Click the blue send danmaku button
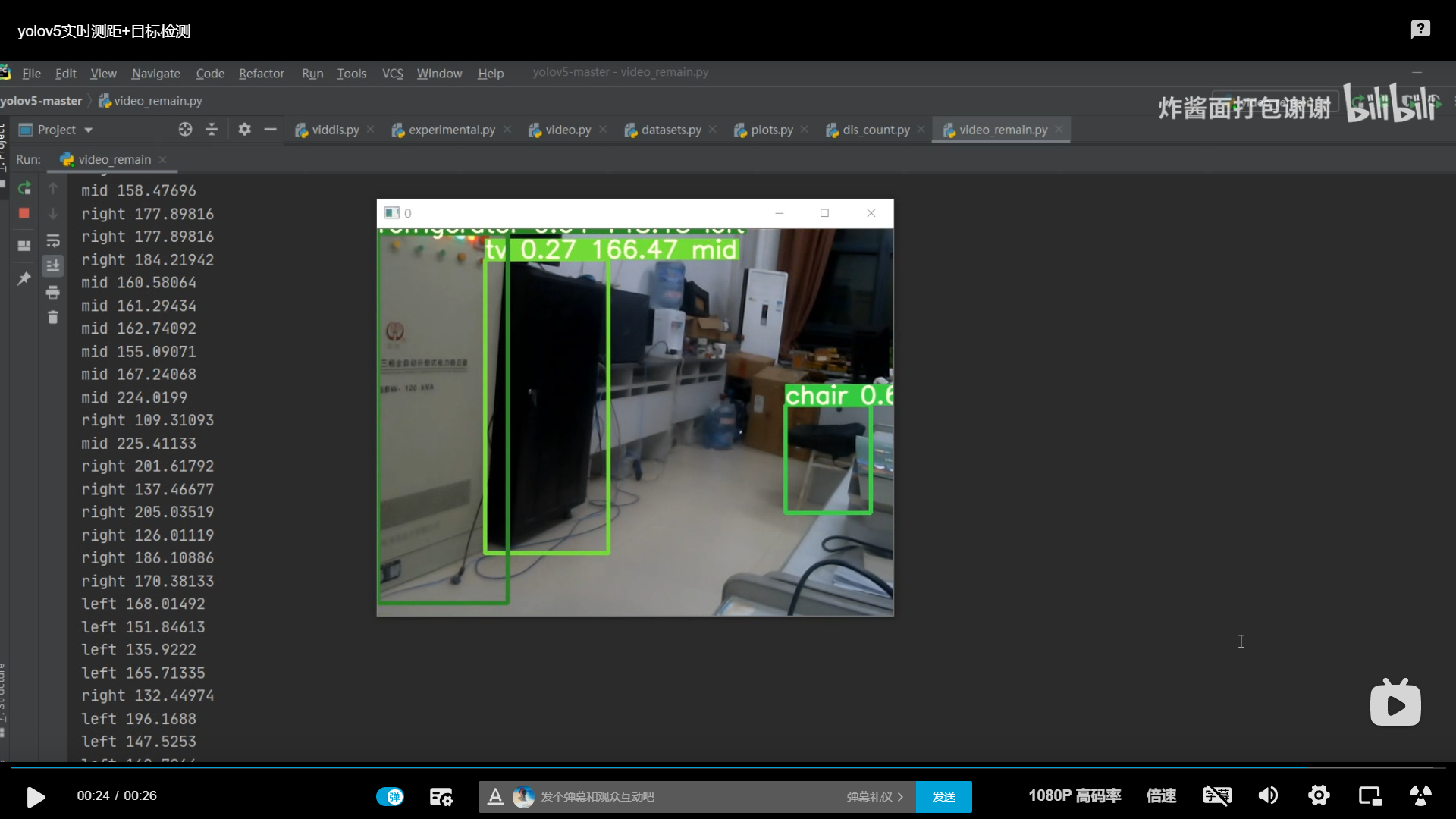Viewport: 1456px width, 819px height. click(943, 796)
